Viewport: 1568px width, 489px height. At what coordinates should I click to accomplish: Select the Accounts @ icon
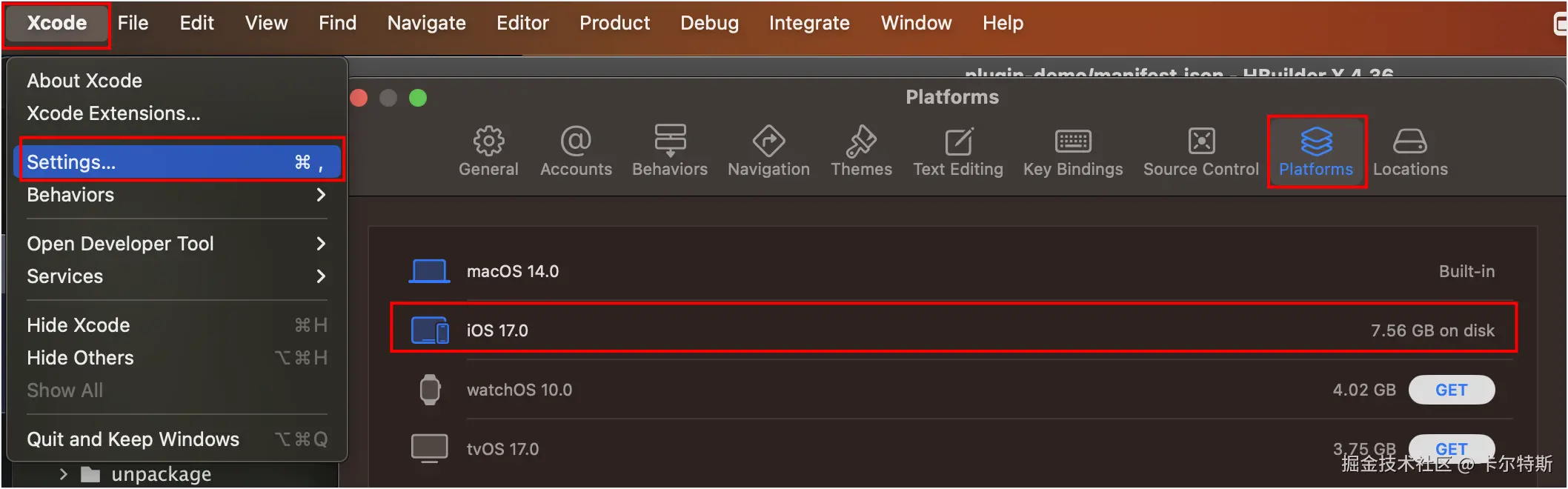coord(576,142)
